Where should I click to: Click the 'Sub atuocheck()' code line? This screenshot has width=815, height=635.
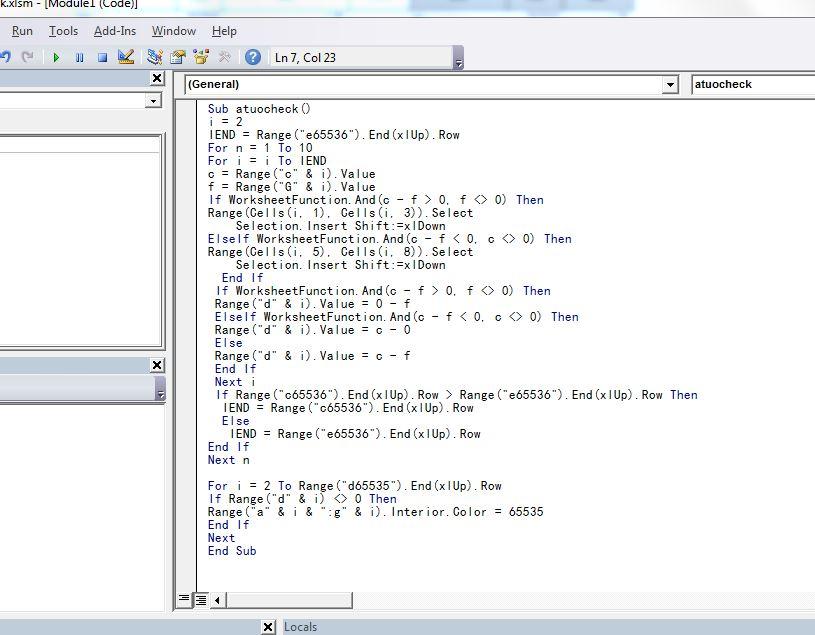point(259,109)
